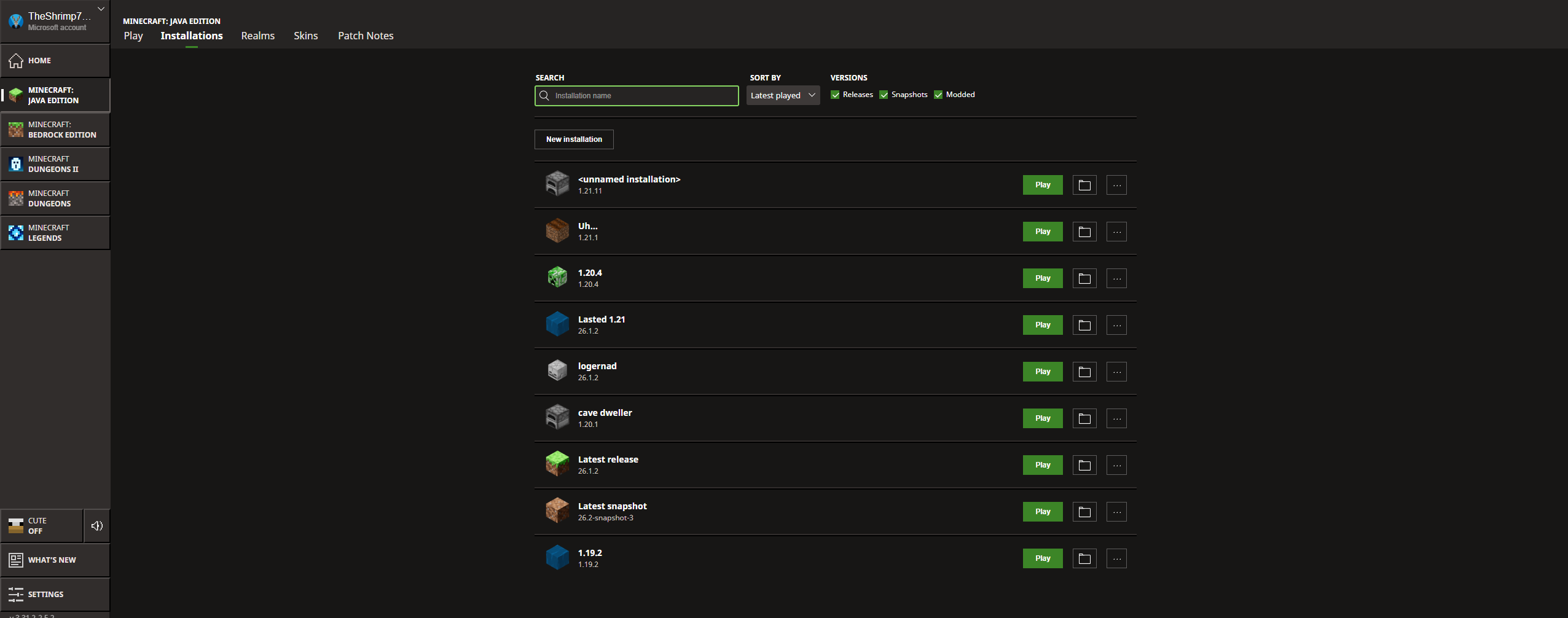
Task: Play the Latest snapshot installation
Action: pyautogui.click(x=1043, y=512)
